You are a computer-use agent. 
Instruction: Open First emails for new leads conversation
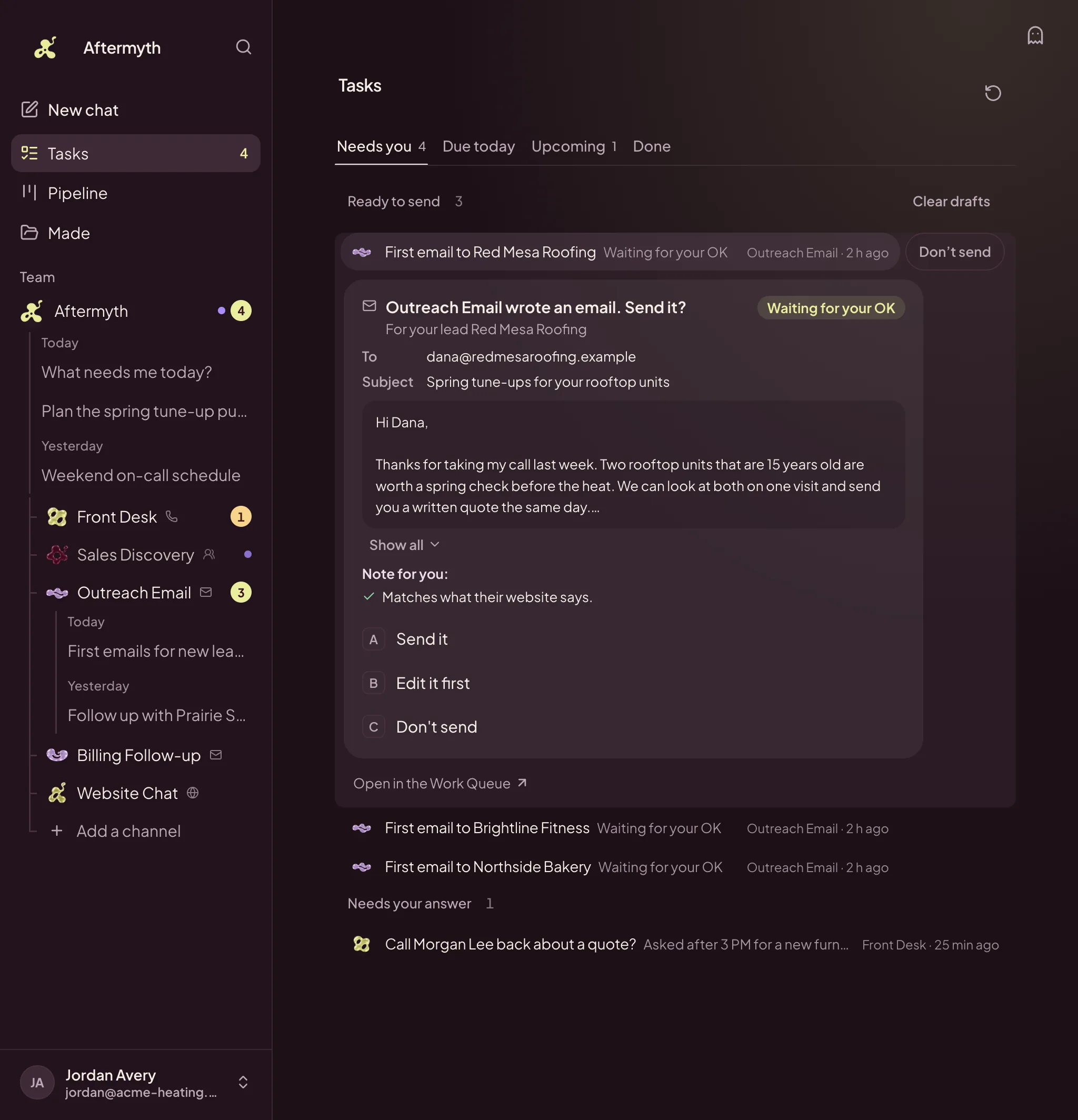[x=155, y=651]
